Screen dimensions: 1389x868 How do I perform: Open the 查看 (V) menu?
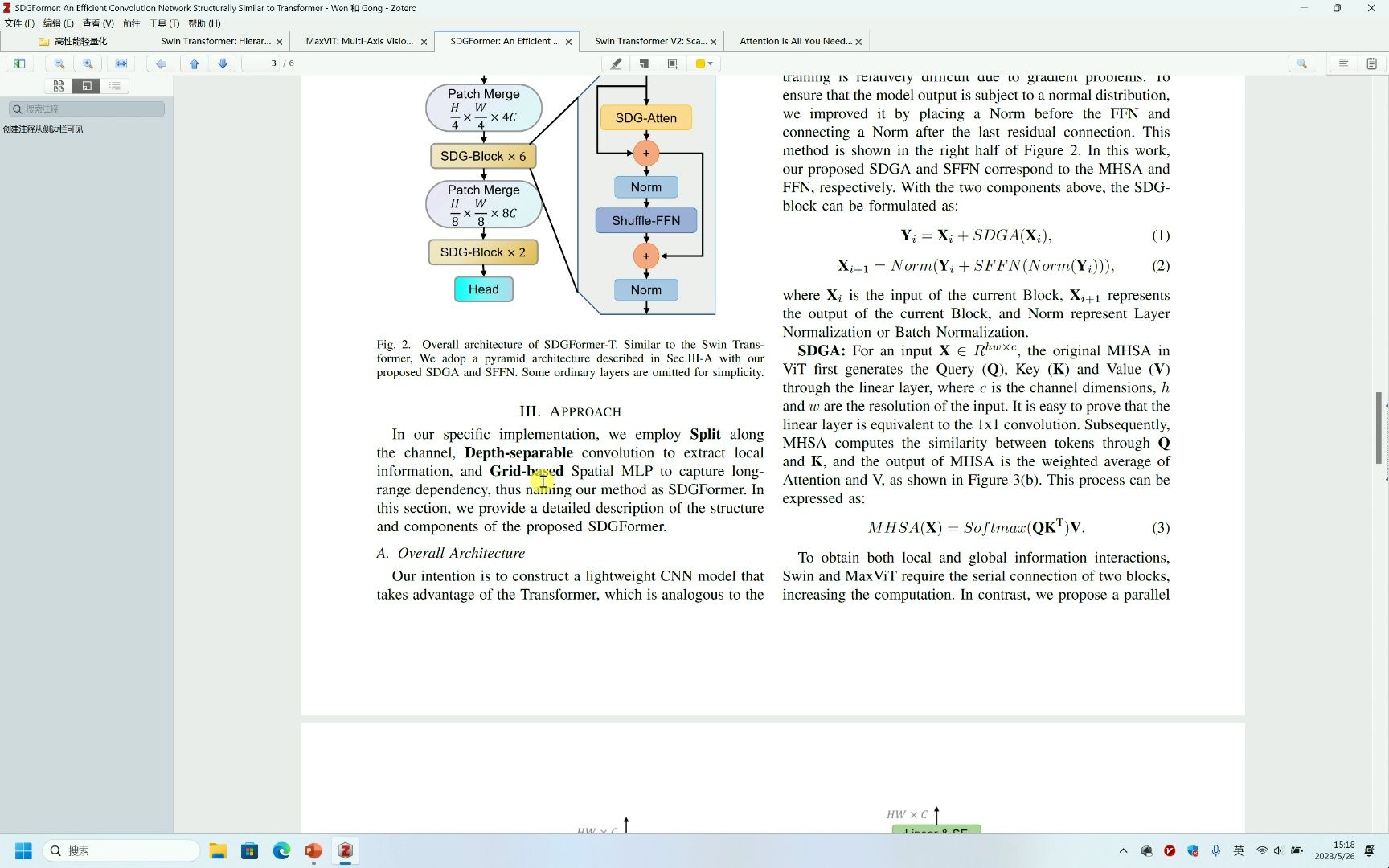point(98,23)
